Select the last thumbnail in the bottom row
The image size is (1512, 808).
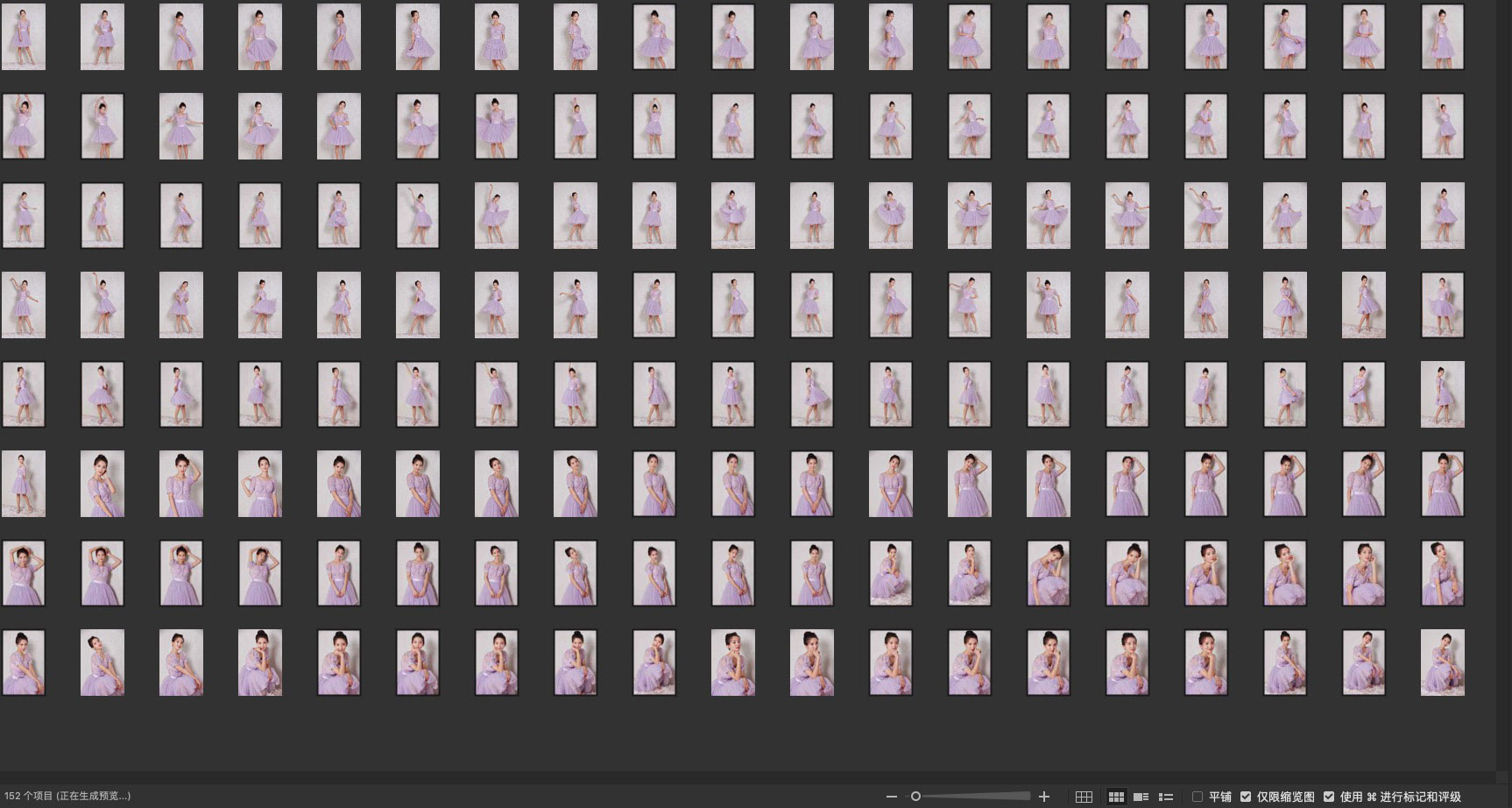[1442, 663]
